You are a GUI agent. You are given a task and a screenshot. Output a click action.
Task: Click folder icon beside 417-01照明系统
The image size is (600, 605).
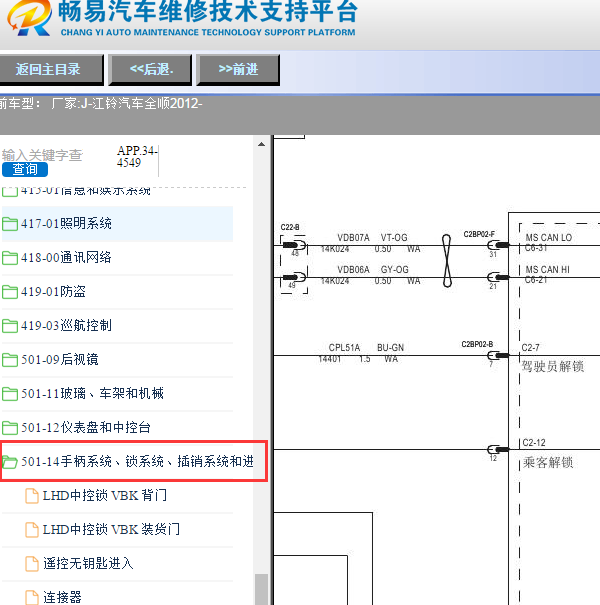10,224
